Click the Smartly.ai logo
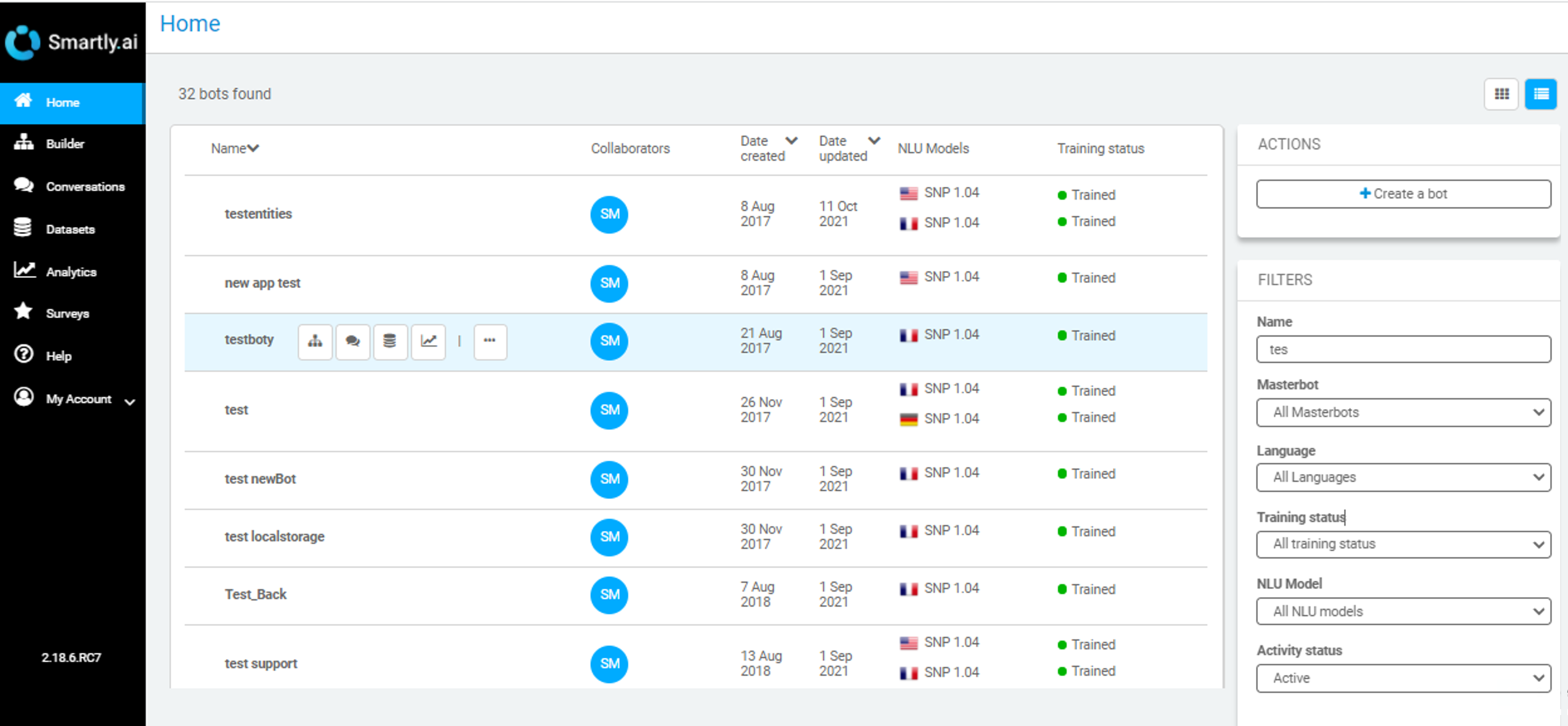1568x726 pixels. [x=72, y=41]
